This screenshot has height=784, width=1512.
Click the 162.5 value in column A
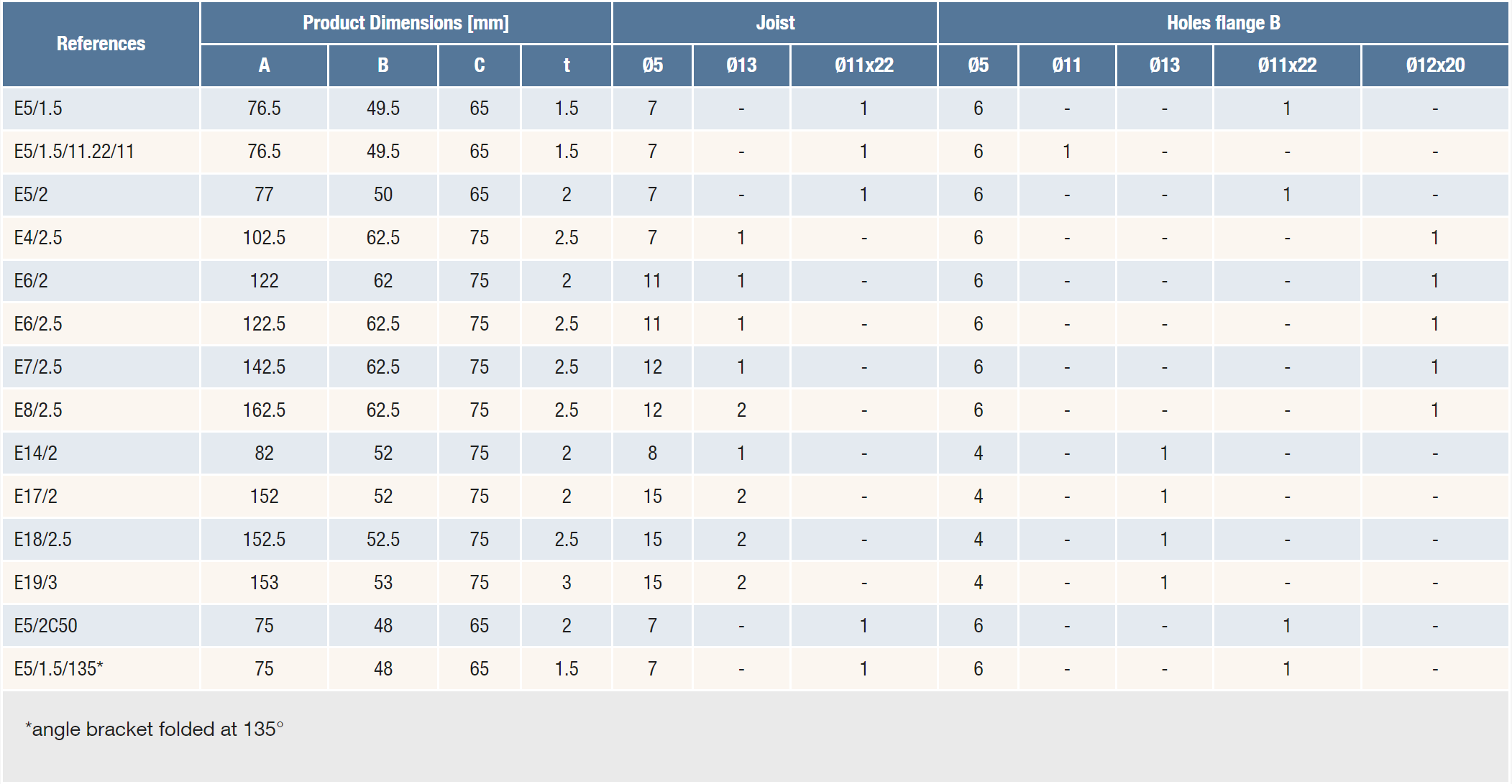pos(264,410)
